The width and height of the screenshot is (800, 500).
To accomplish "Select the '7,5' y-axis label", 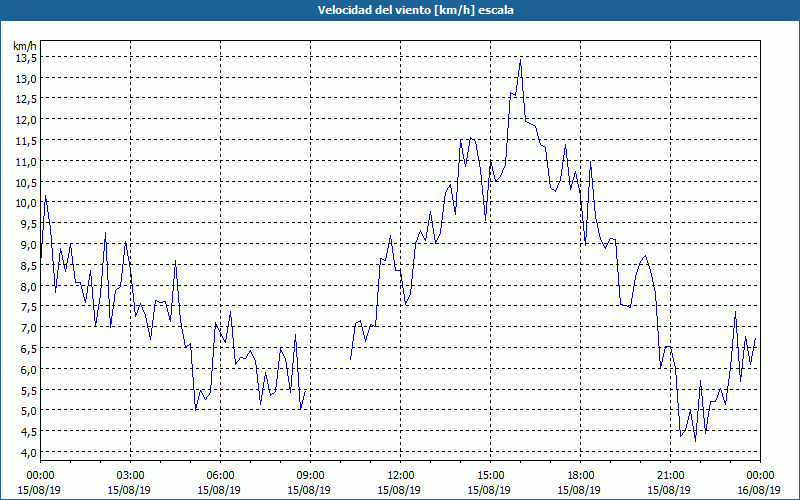I will click(29, 307).
